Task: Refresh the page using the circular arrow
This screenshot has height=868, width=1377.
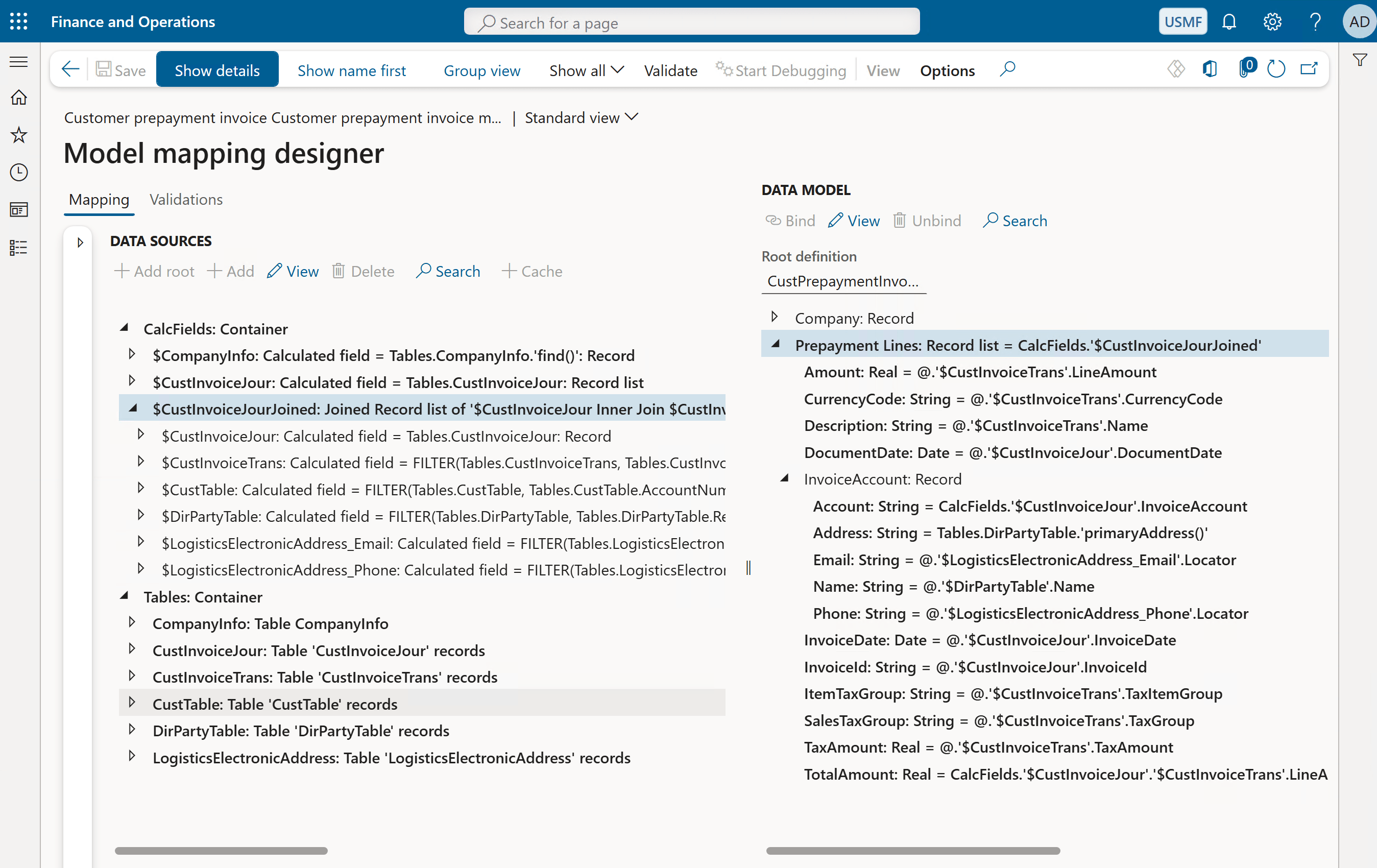Action: (x=1276, y=69)
